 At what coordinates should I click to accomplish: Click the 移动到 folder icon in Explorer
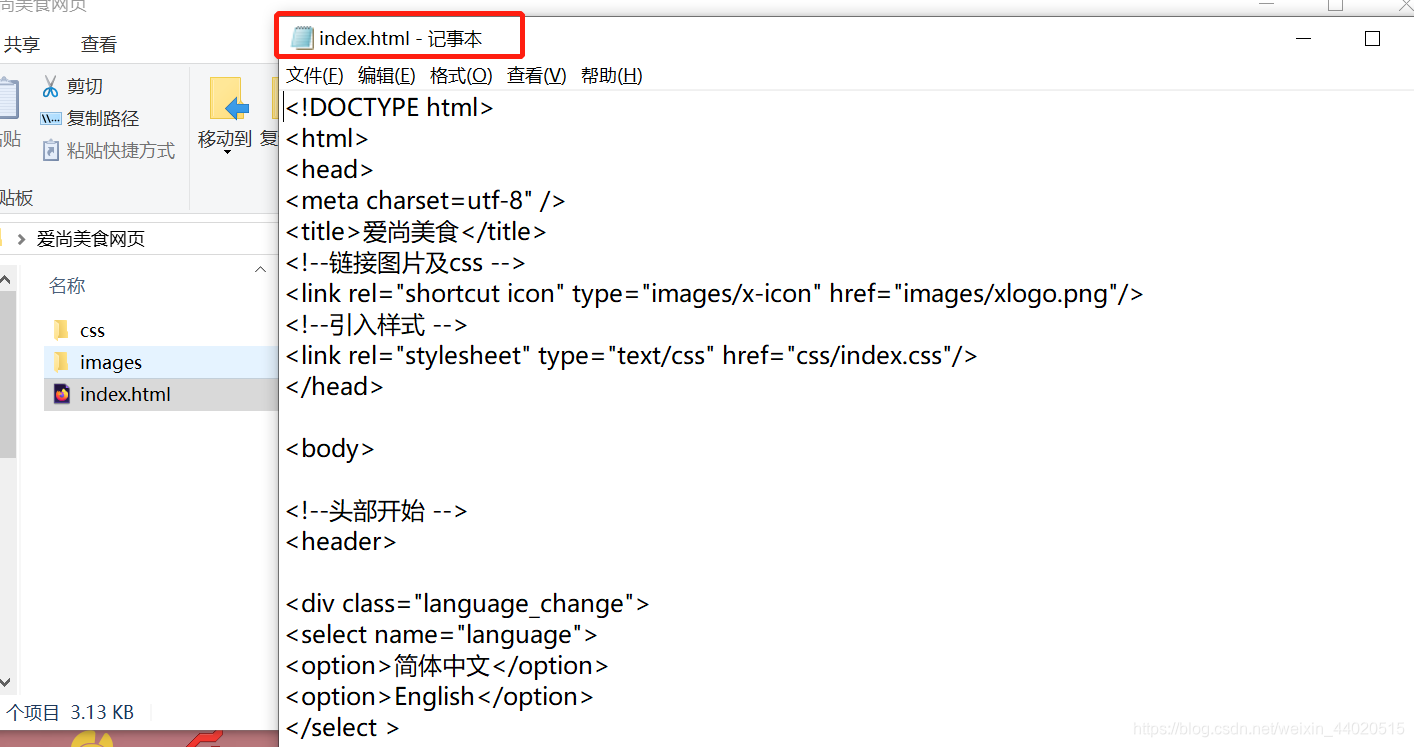point(228,99)
